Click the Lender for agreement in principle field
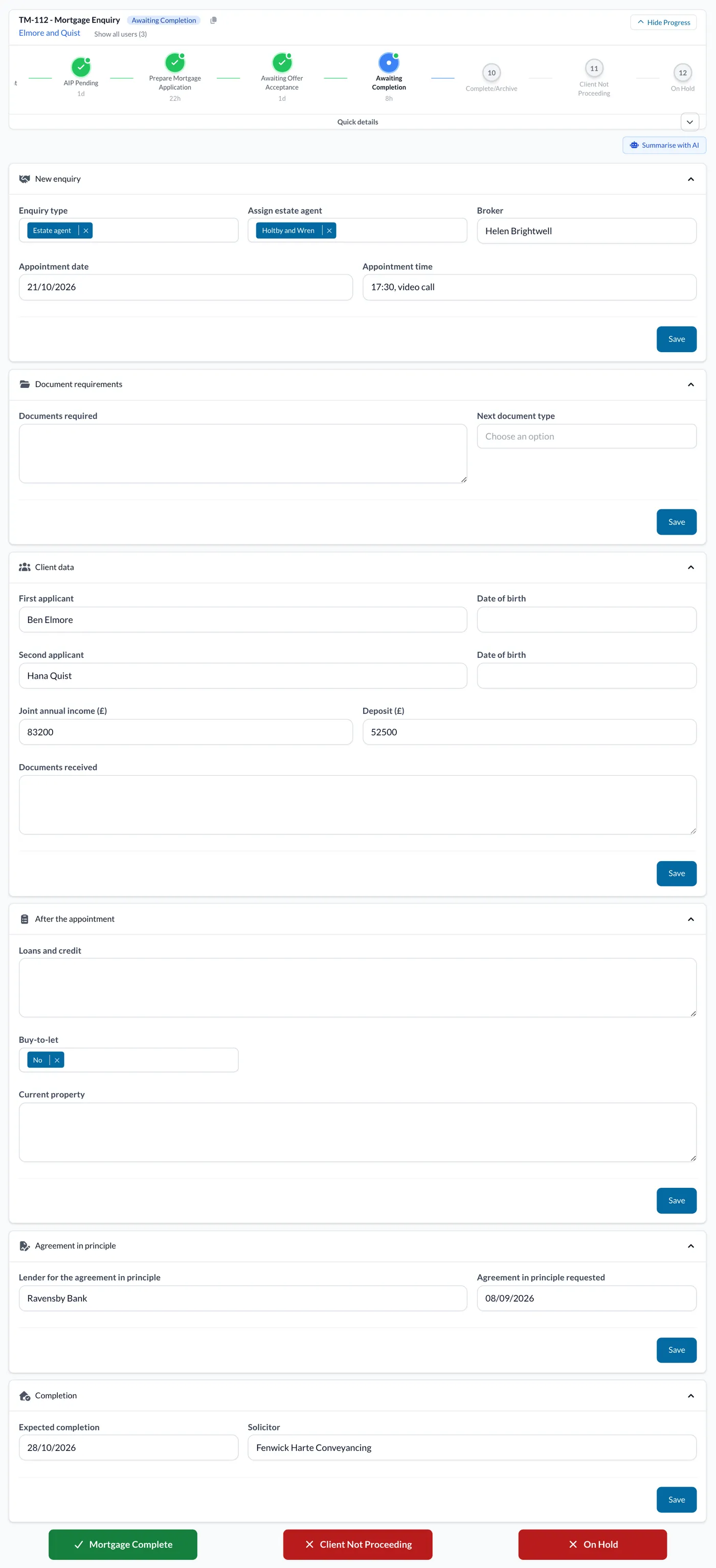The height and width of the screenshot is (1568, 716). tap(243, 1298)
